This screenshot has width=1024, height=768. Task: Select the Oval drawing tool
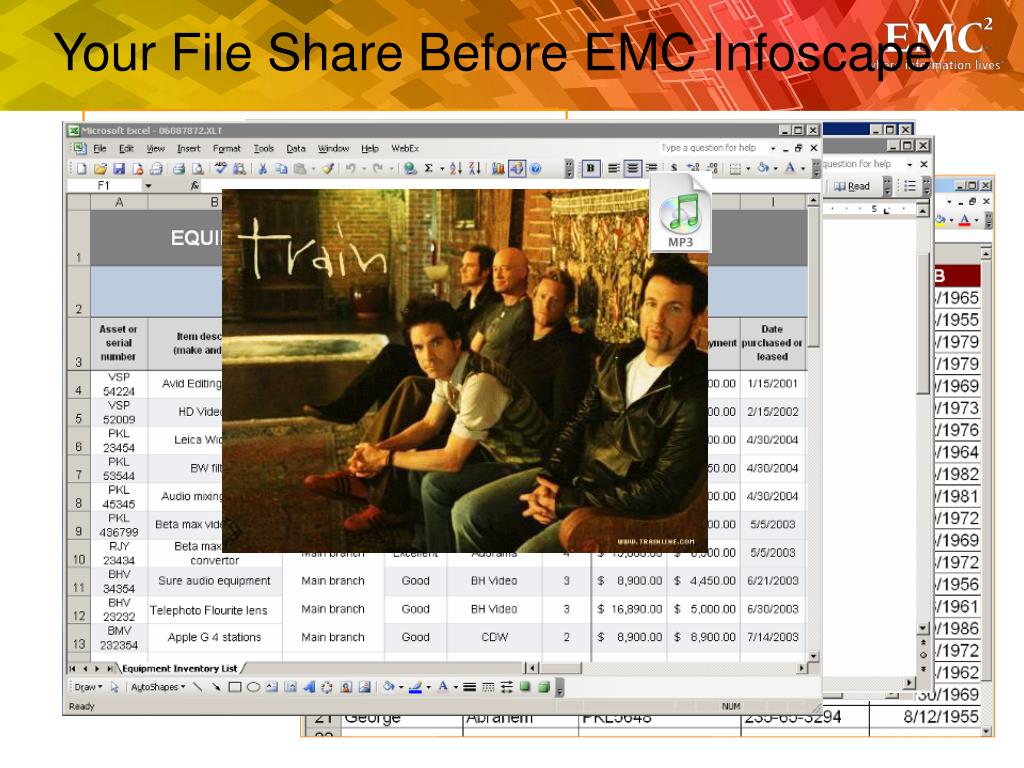point(253,687)
